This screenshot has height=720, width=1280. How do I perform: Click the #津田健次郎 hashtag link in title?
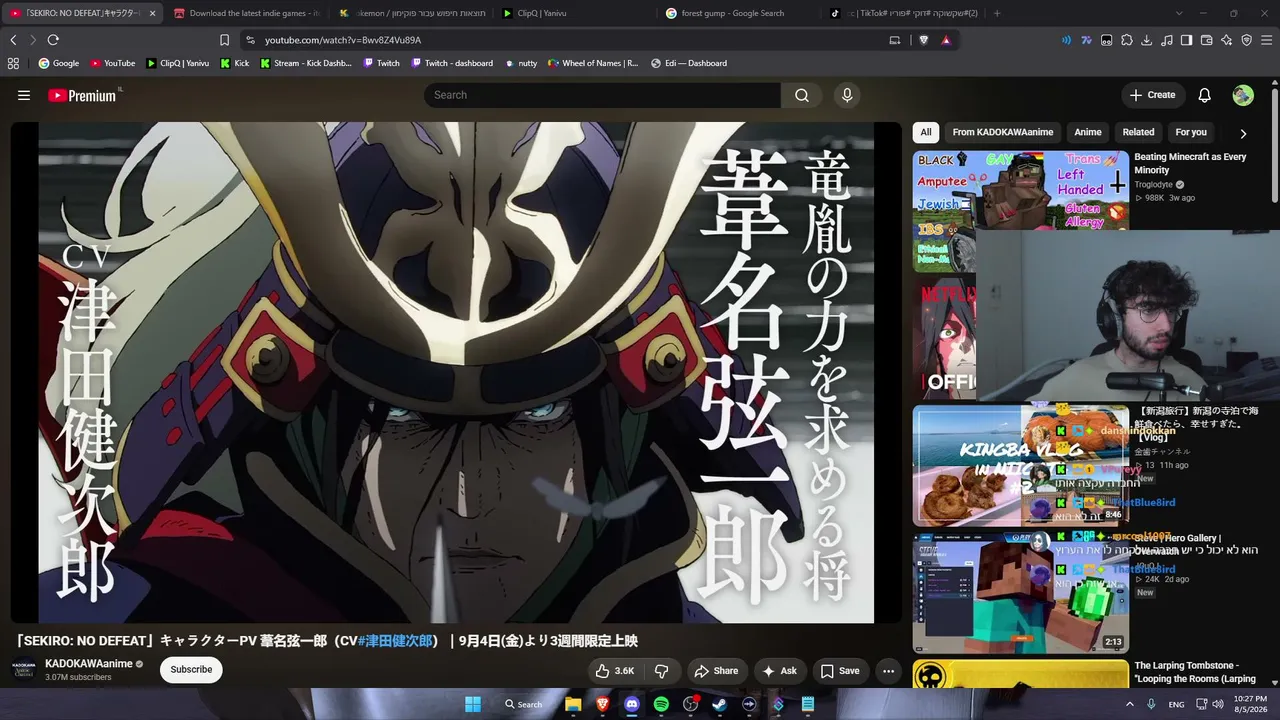[x=395, y=641]
